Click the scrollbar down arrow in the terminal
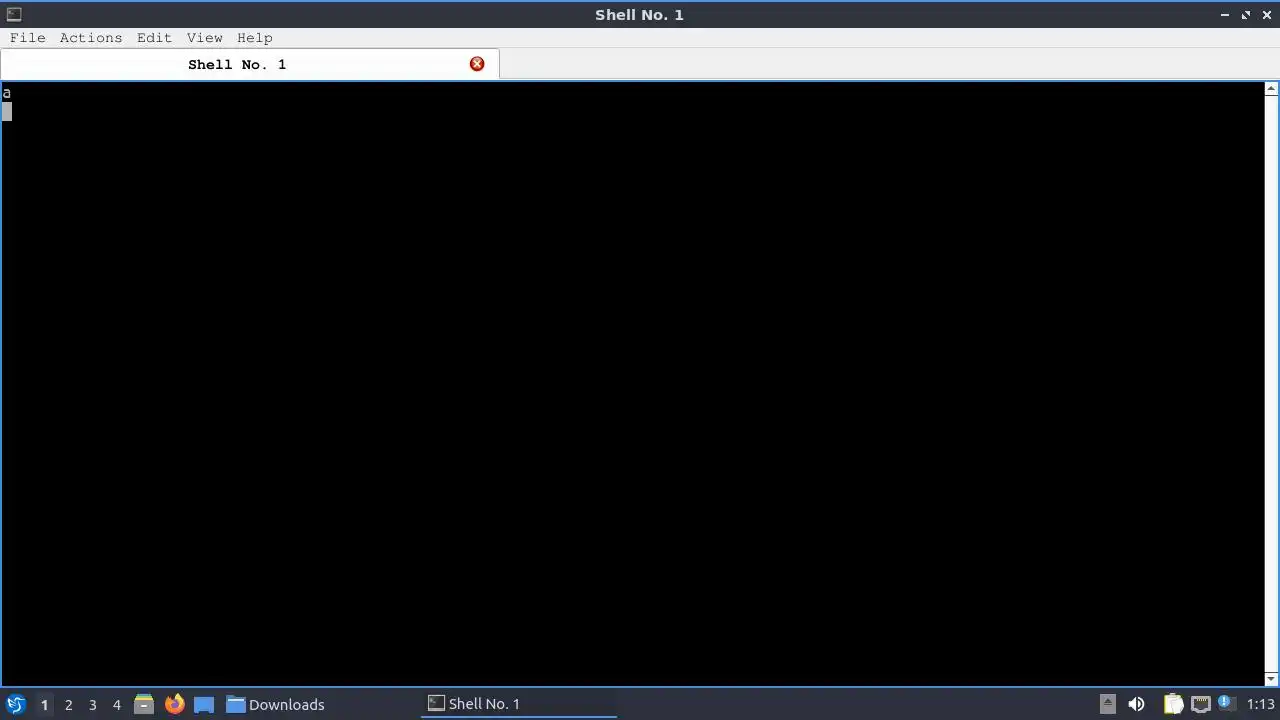 coord(1271,679)
